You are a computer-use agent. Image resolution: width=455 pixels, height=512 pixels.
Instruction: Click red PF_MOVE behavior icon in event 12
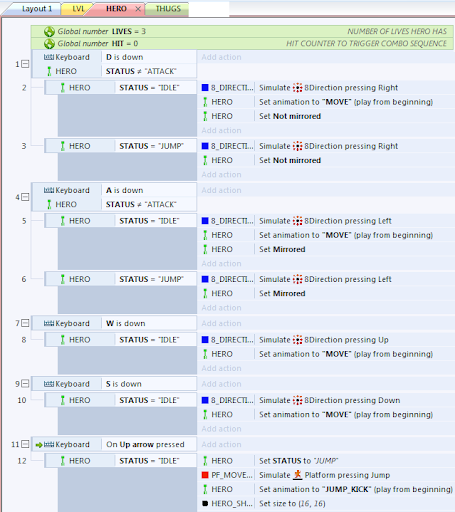(x=205, y=475)
